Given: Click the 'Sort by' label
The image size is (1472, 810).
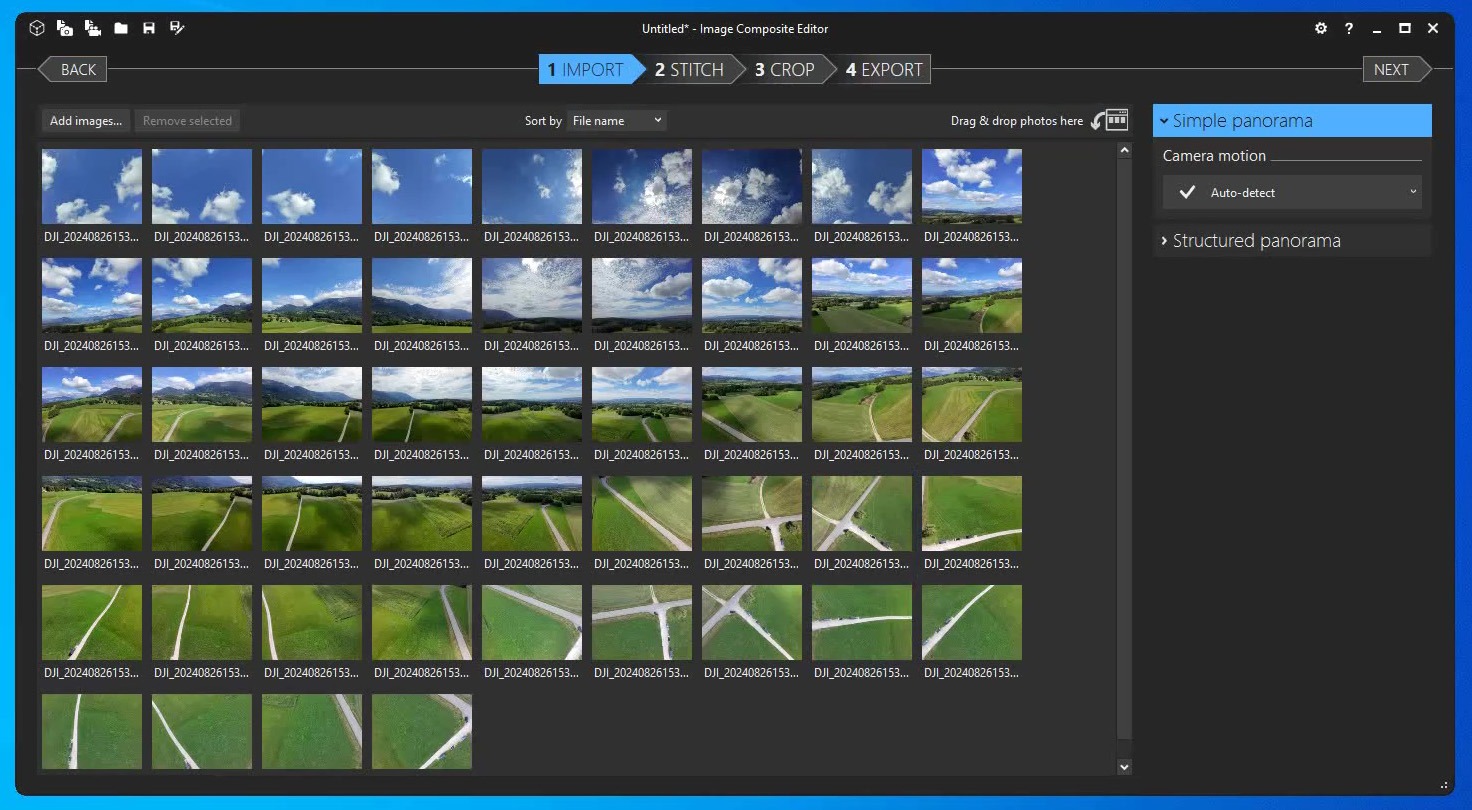Looking at the screenshot, I should 543,121.
